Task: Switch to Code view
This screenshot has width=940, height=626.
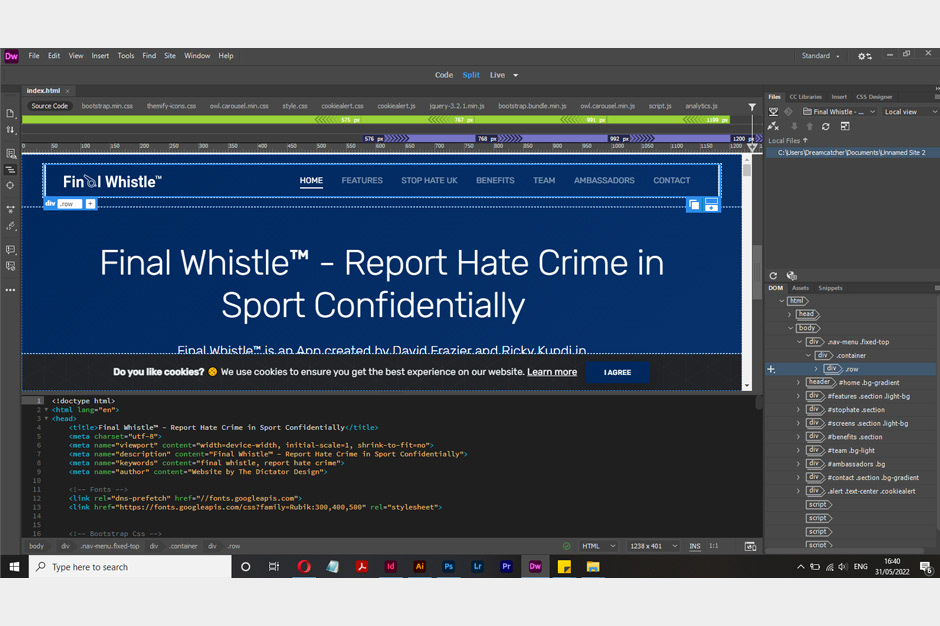Action: (444, 75)
